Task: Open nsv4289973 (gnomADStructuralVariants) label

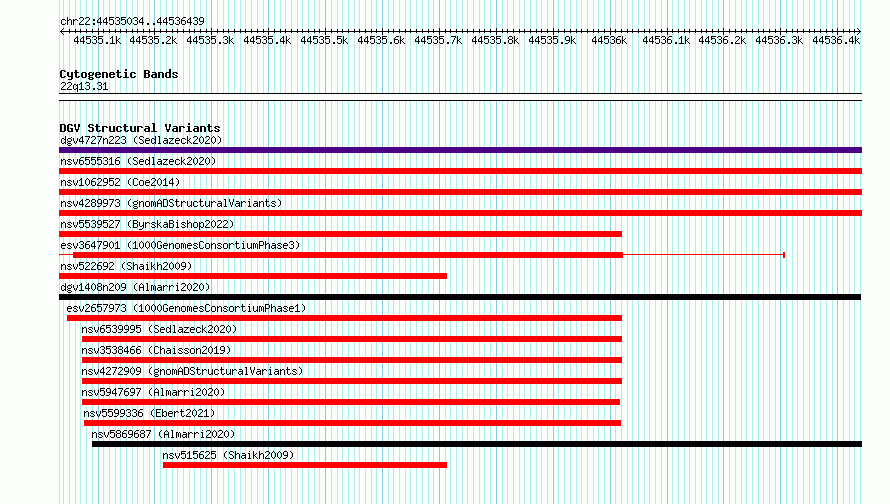Action: pyautogui.click(x=171, y=203)
